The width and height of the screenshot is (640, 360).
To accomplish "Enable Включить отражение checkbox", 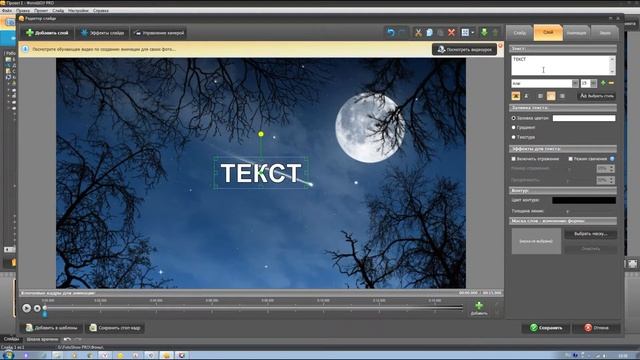I will click(x=513, y=159).
